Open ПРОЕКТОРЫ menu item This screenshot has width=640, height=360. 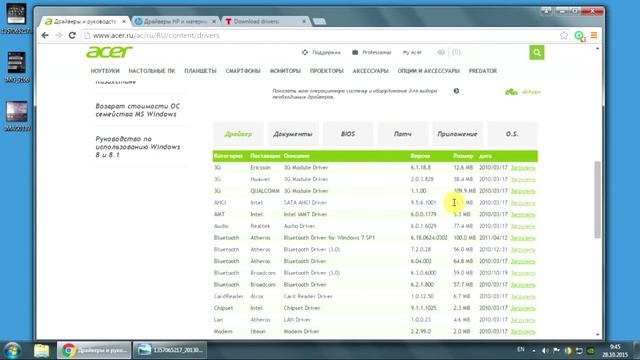coord(327,71)
